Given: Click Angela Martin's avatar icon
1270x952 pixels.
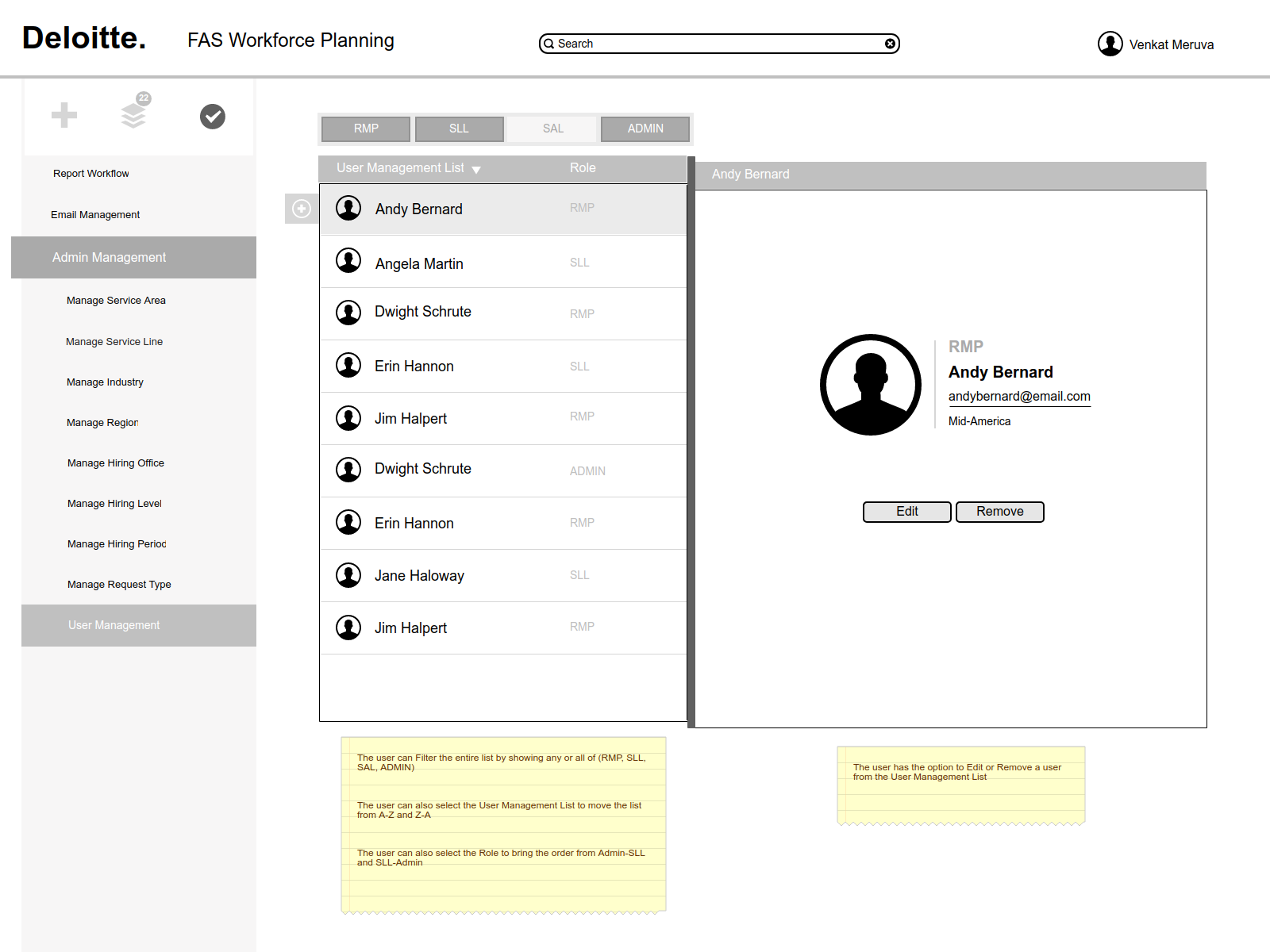Looking at the screenshot, I should pos(348,260).
